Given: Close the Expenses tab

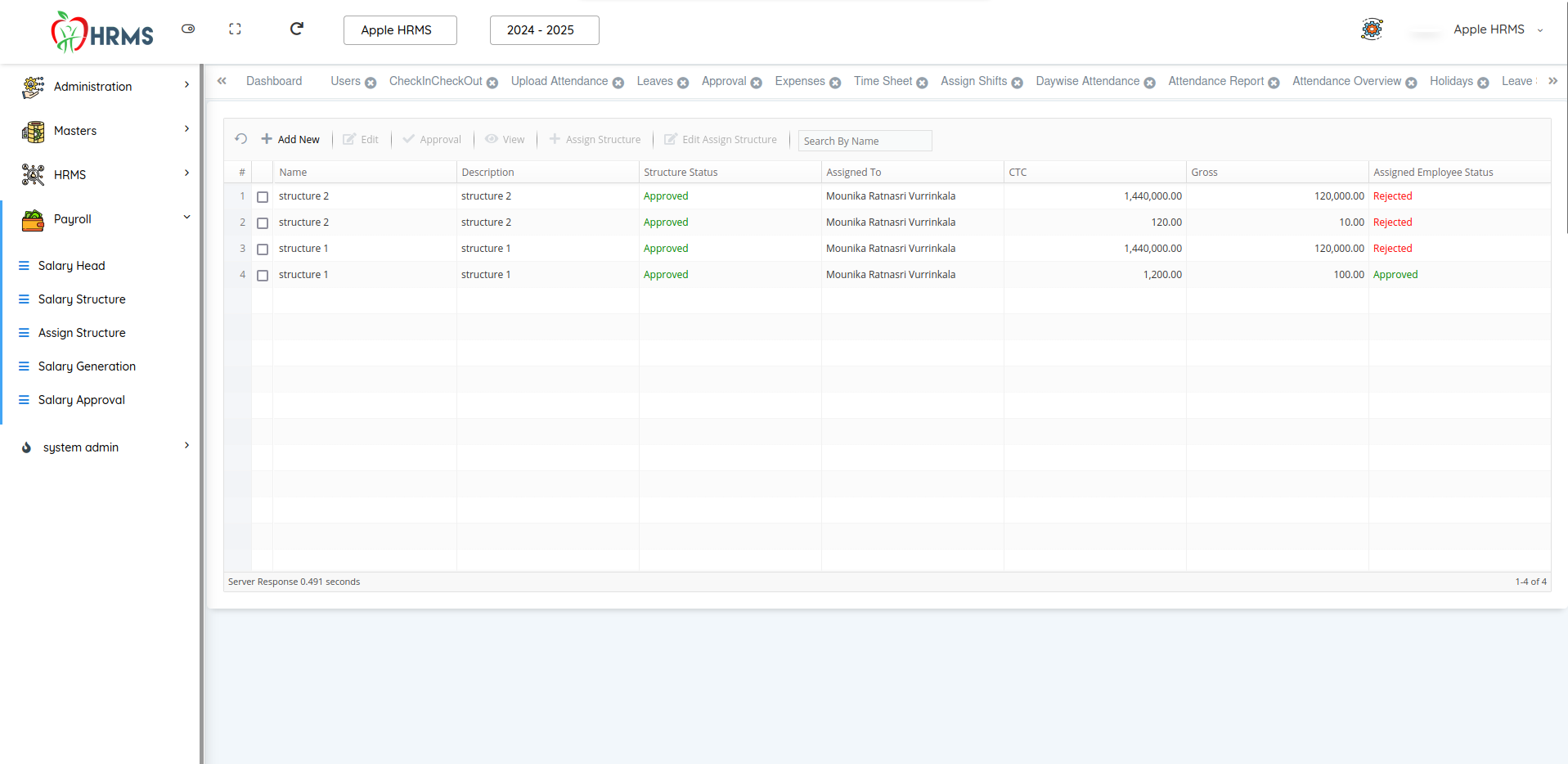Looking at the screenshot, I should click(835, 83).
